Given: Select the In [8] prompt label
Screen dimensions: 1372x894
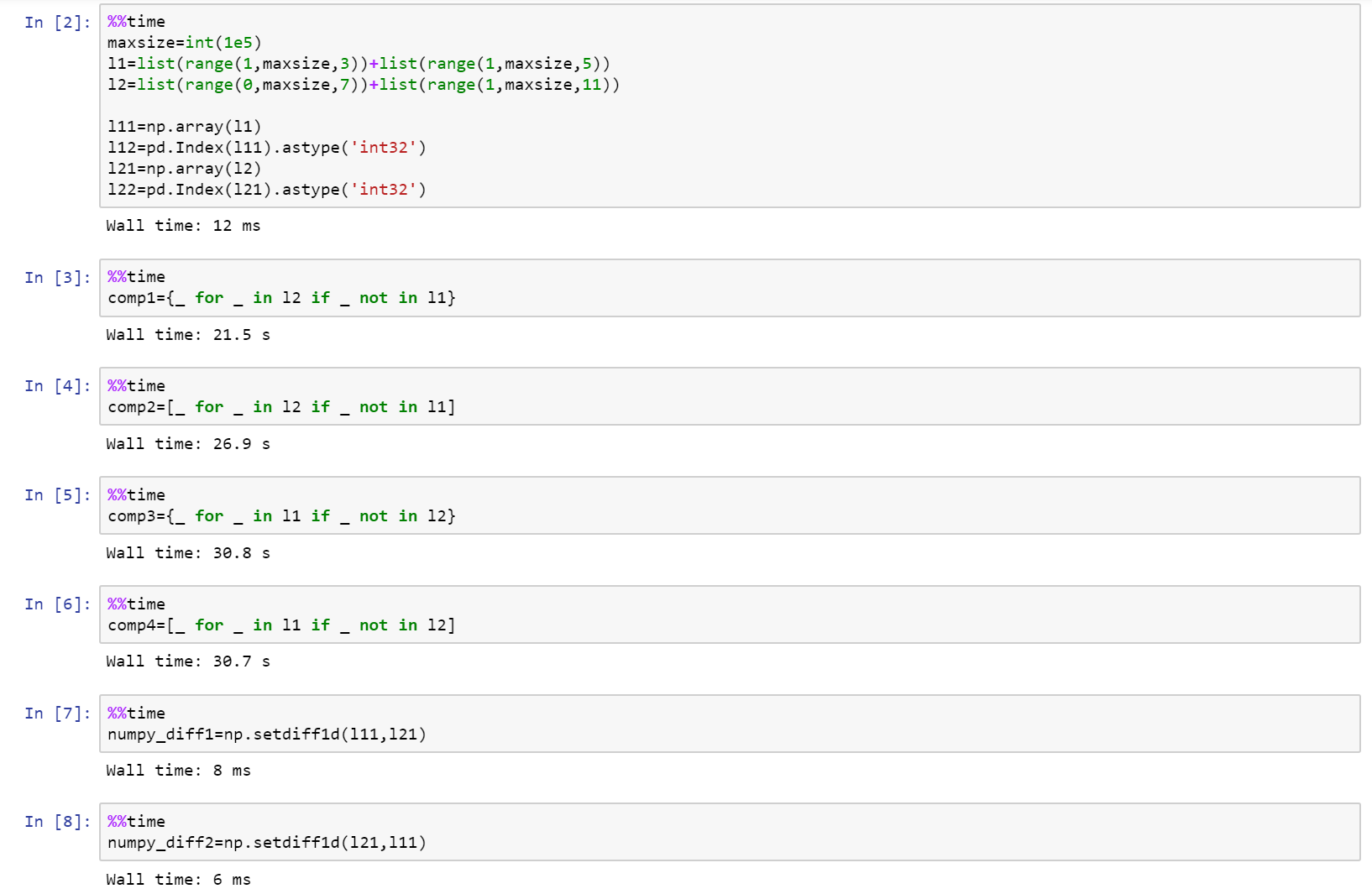Looking at the screenshot, I should (57, 822).
